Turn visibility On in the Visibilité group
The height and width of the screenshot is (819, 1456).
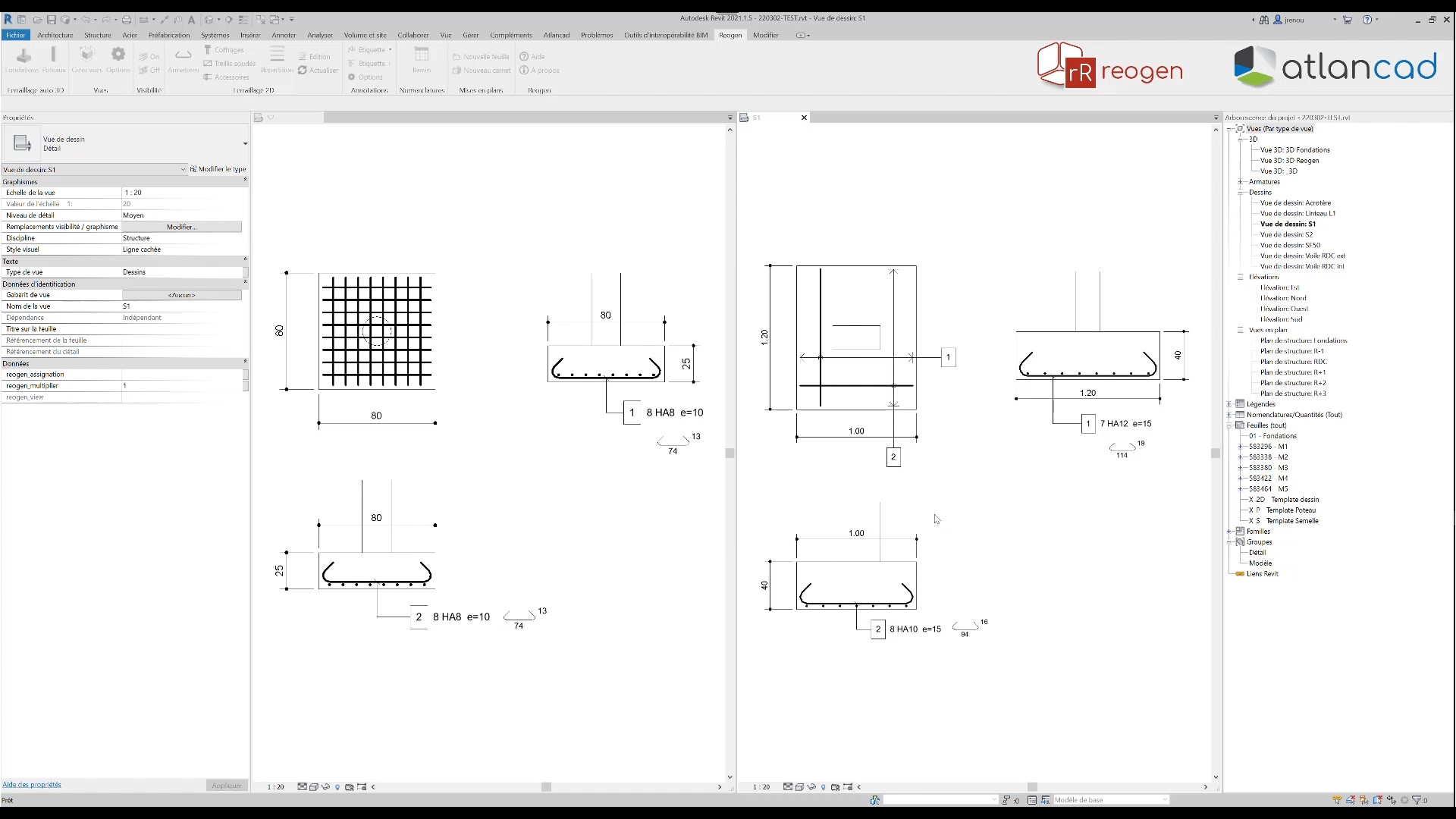pos(149,56)
